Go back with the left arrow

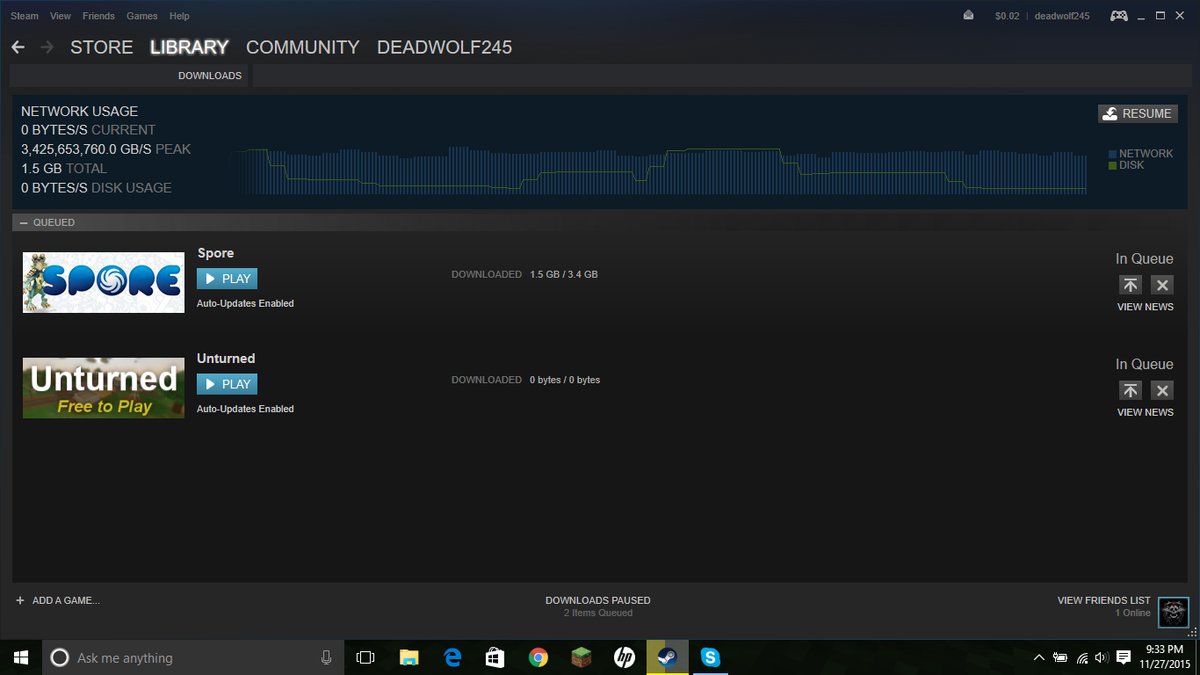(18, 47)
